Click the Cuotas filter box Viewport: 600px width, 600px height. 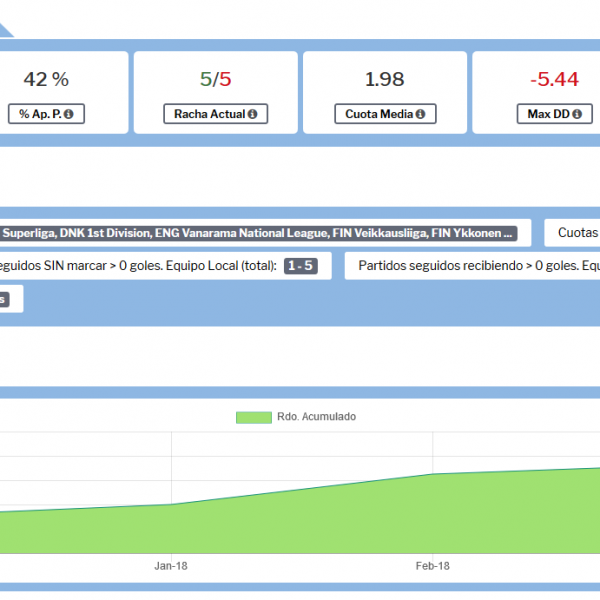click(x=572, y=233)
